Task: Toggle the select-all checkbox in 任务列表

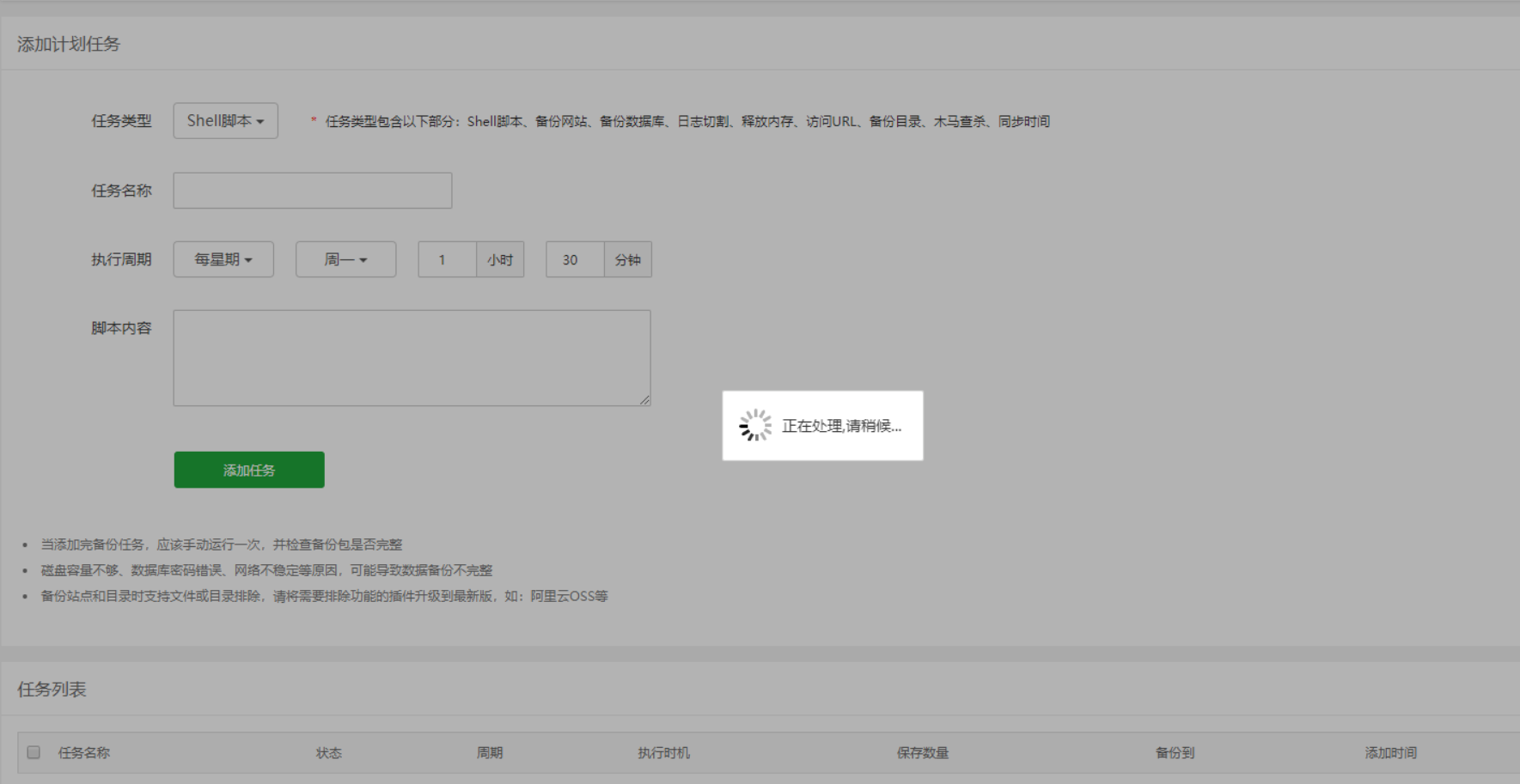Action: (x=33, y=751)
